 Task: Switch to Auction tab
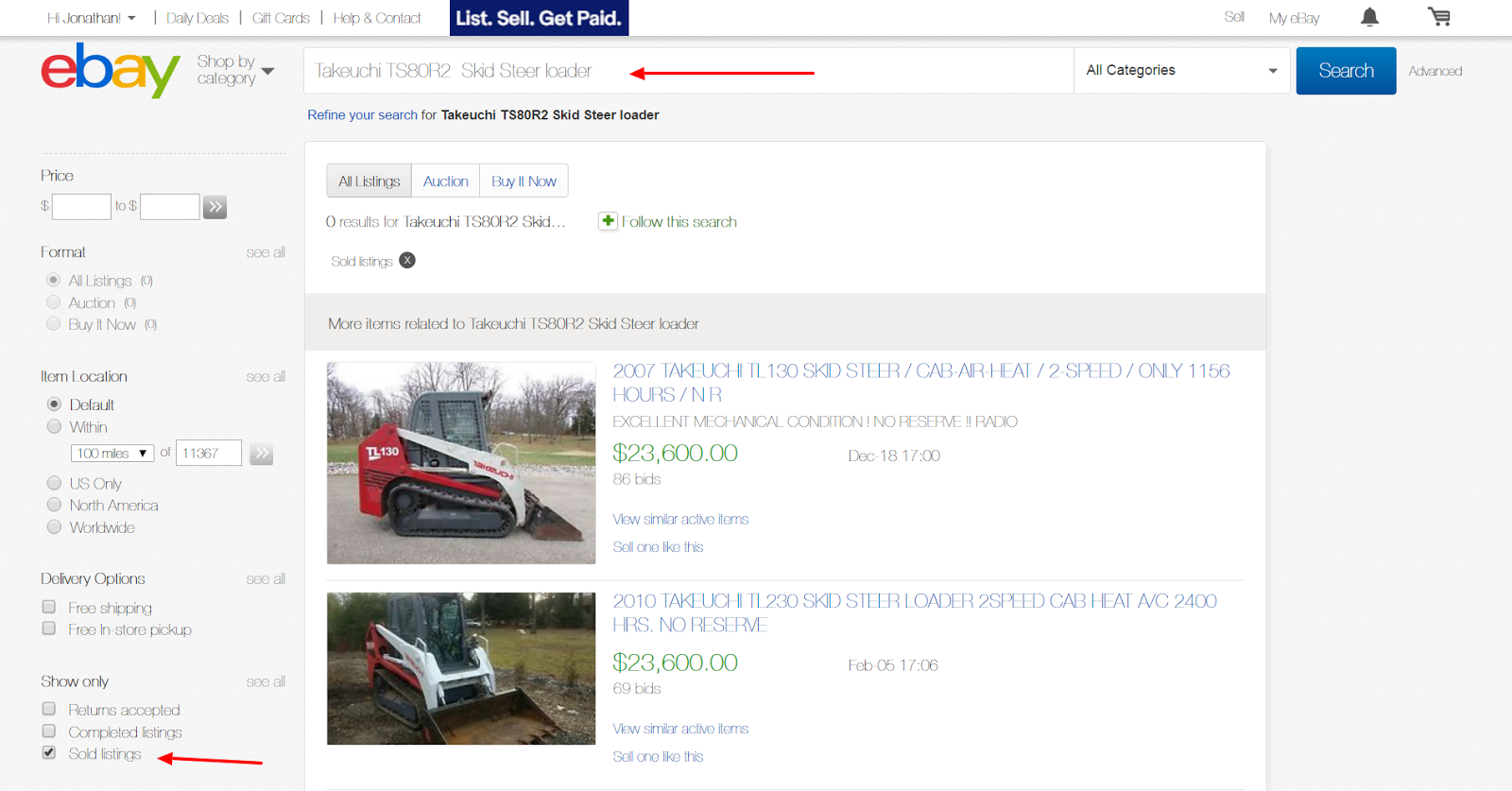445,181
